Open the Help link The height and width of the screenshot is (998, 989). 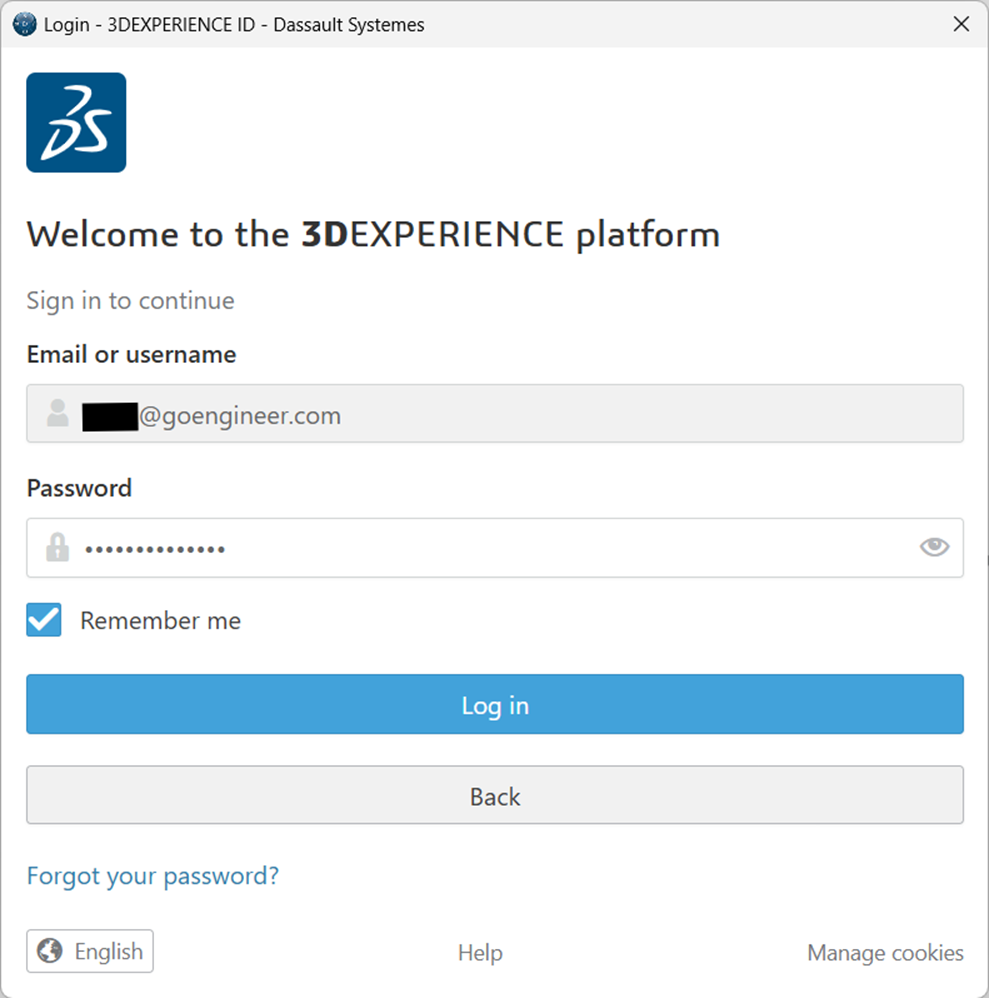480,953
